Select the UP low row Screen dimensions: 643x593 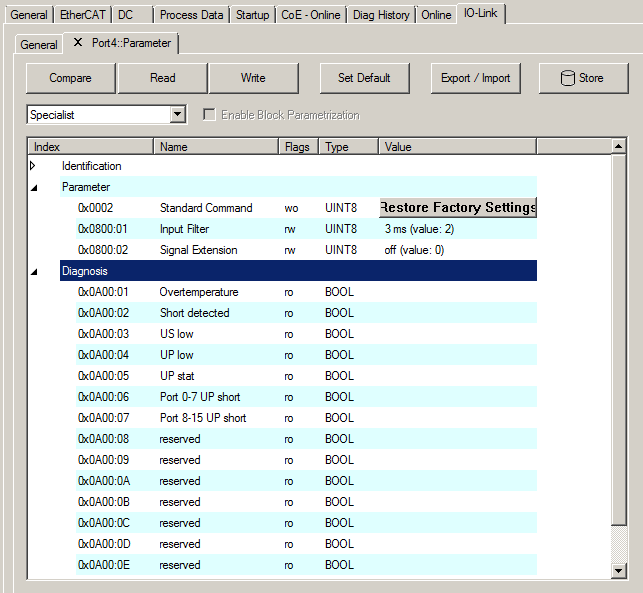[307, 355]
